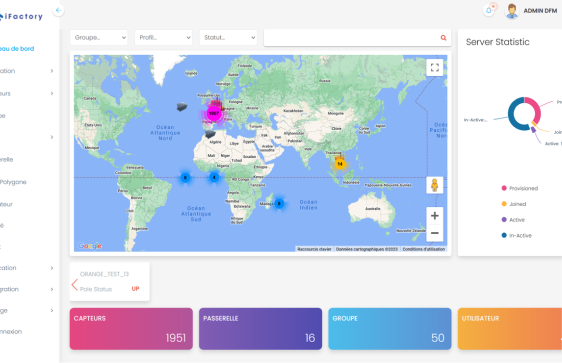This screenshot has height=363, width=562.
Task: Go to the Tableau de bord menu
Action: click(17, 48)
